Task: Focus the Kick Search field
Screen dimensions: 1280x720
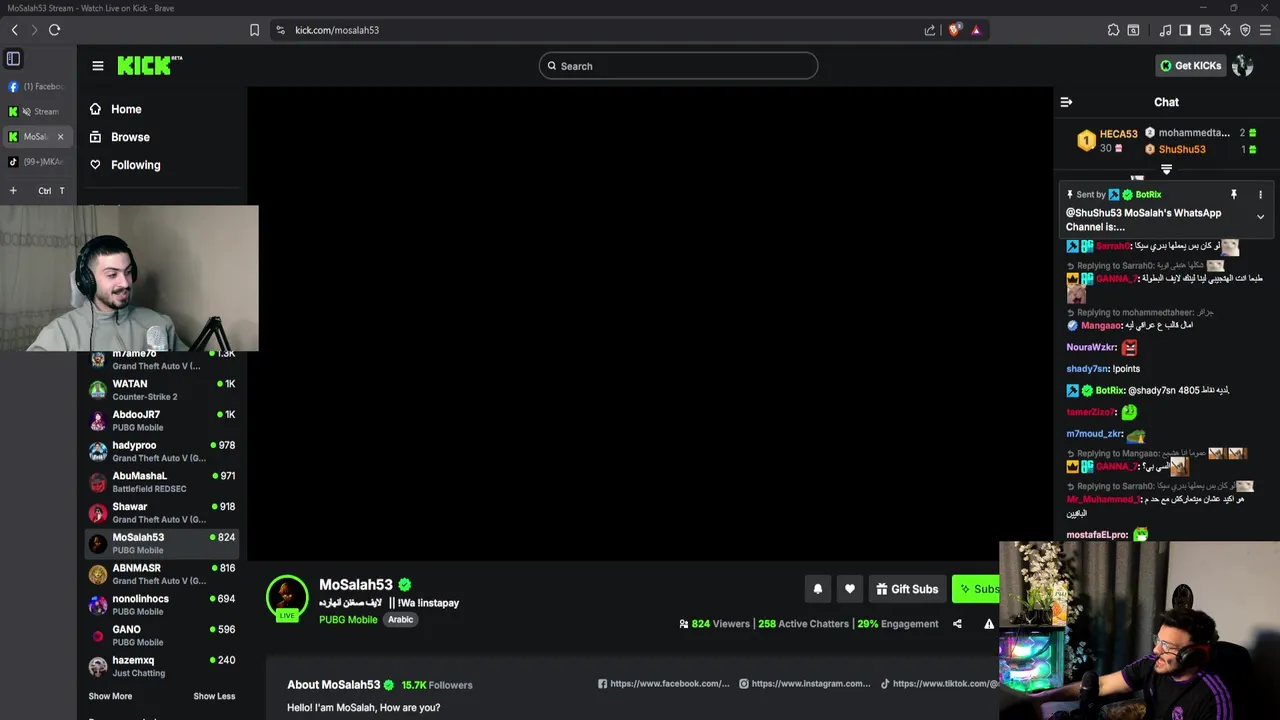Action: coord(678,66)
